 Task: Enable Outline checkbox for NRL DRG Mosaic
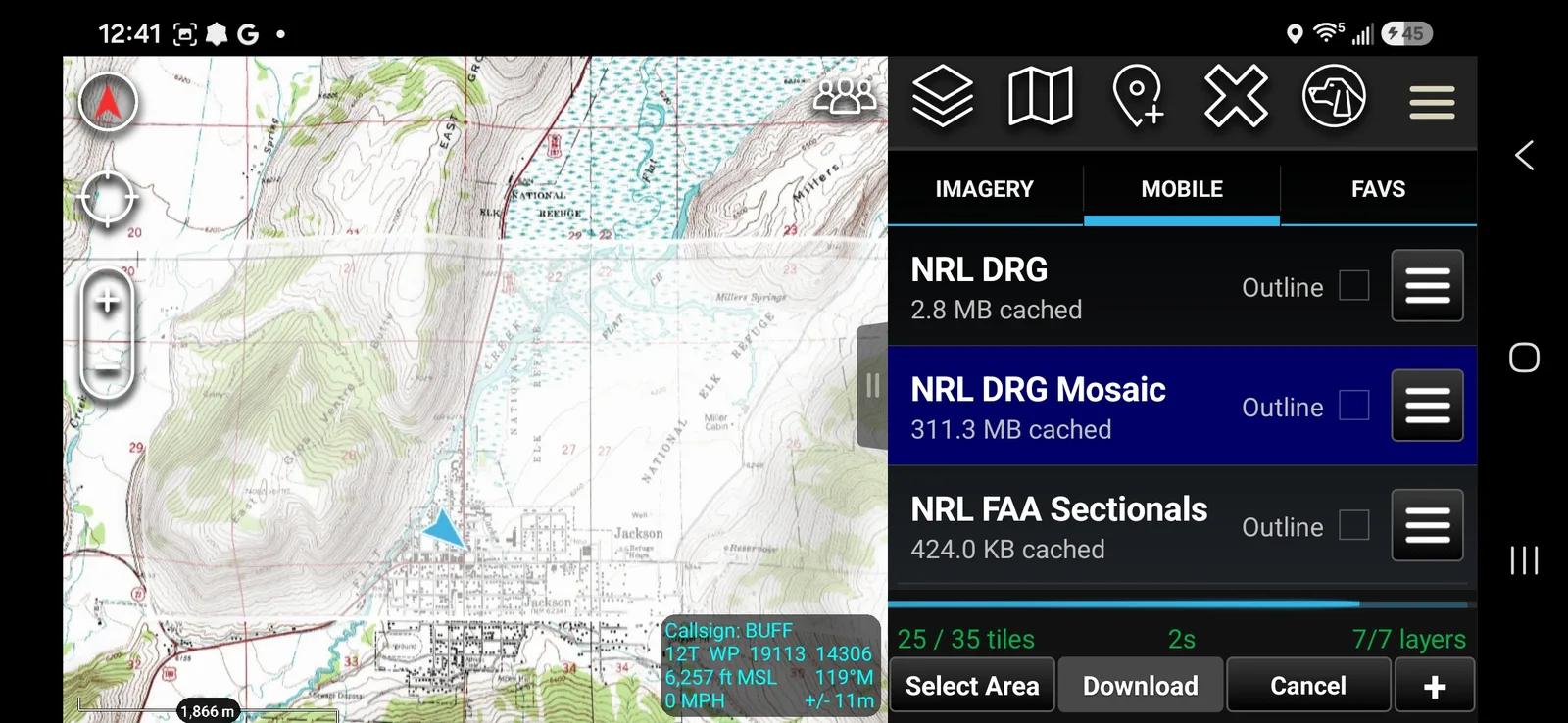pyautogui.click(x=1354, y=406)
